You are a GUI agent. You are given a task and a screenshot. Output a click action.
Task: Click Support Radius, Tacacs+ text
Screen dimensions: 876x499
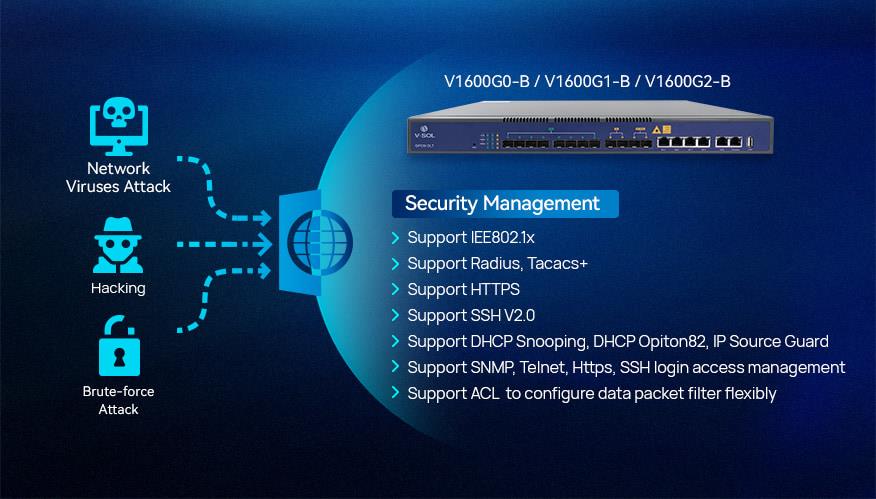[x=497, y=264]
